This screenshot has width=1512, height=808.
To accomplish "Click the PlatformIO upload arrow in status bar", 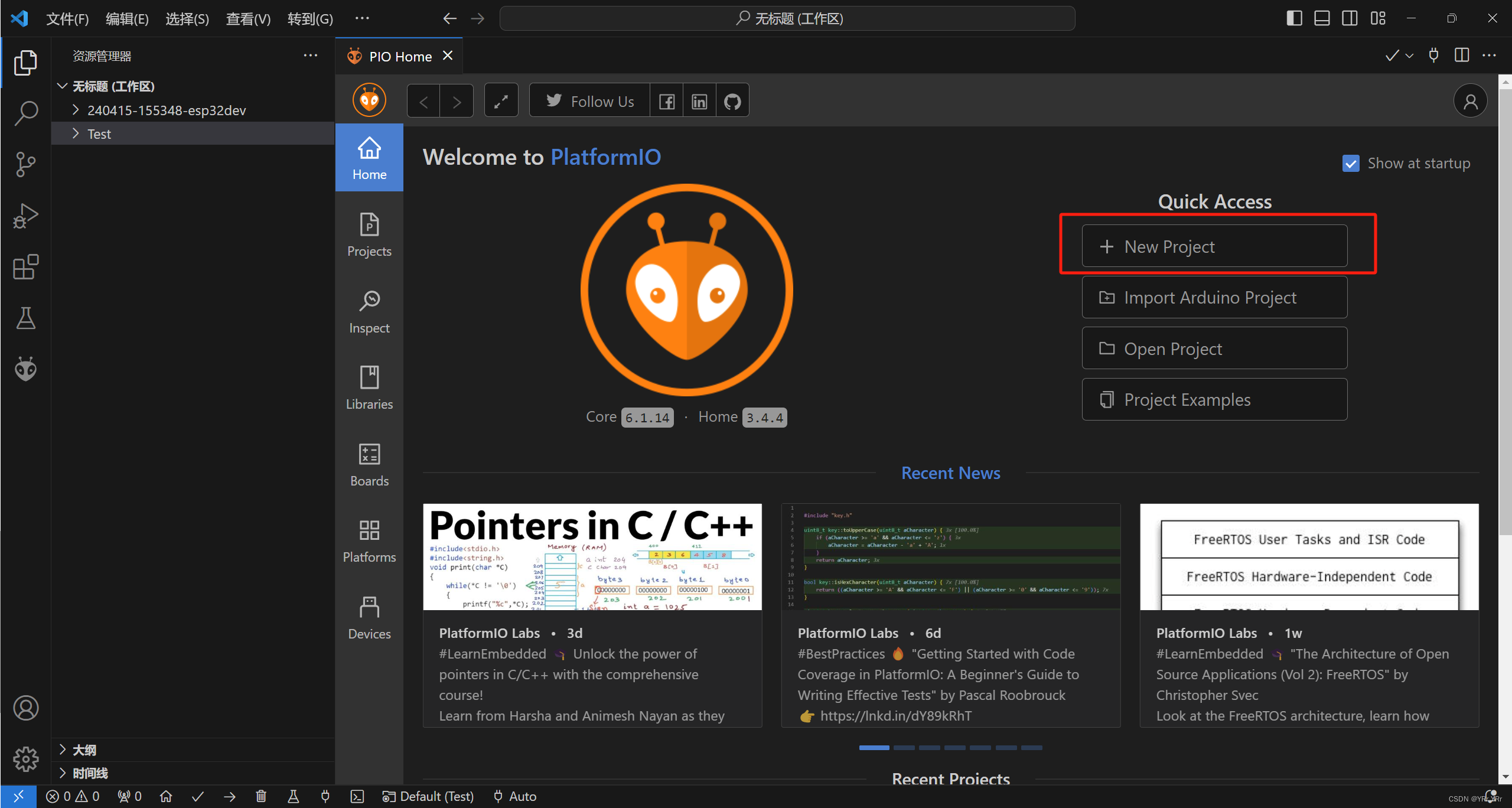I will pyautogui.click(x=230, y=797).
